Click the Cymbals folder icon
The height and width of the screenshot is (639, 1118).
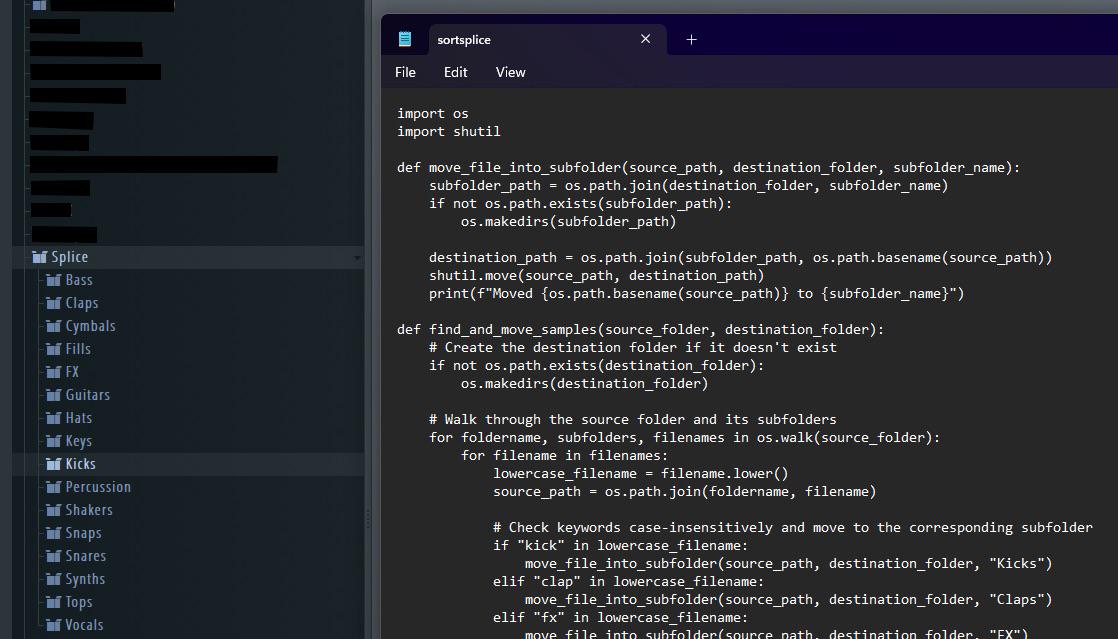tap(51, 325)
